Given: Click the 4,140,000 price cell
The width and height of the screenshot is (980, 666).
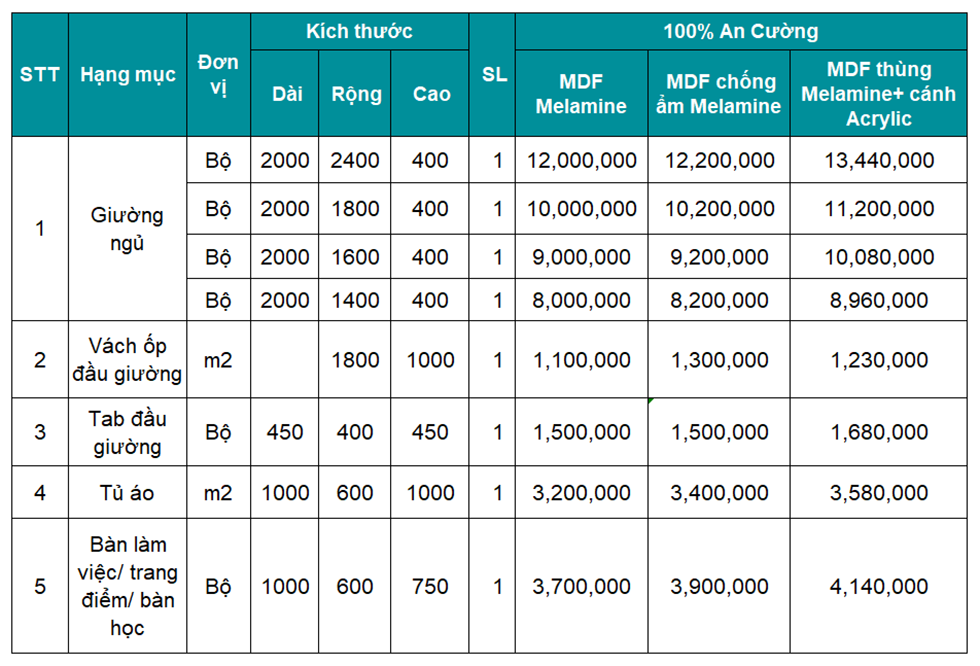Looking at the screenshot, I should tap(880, 586).
